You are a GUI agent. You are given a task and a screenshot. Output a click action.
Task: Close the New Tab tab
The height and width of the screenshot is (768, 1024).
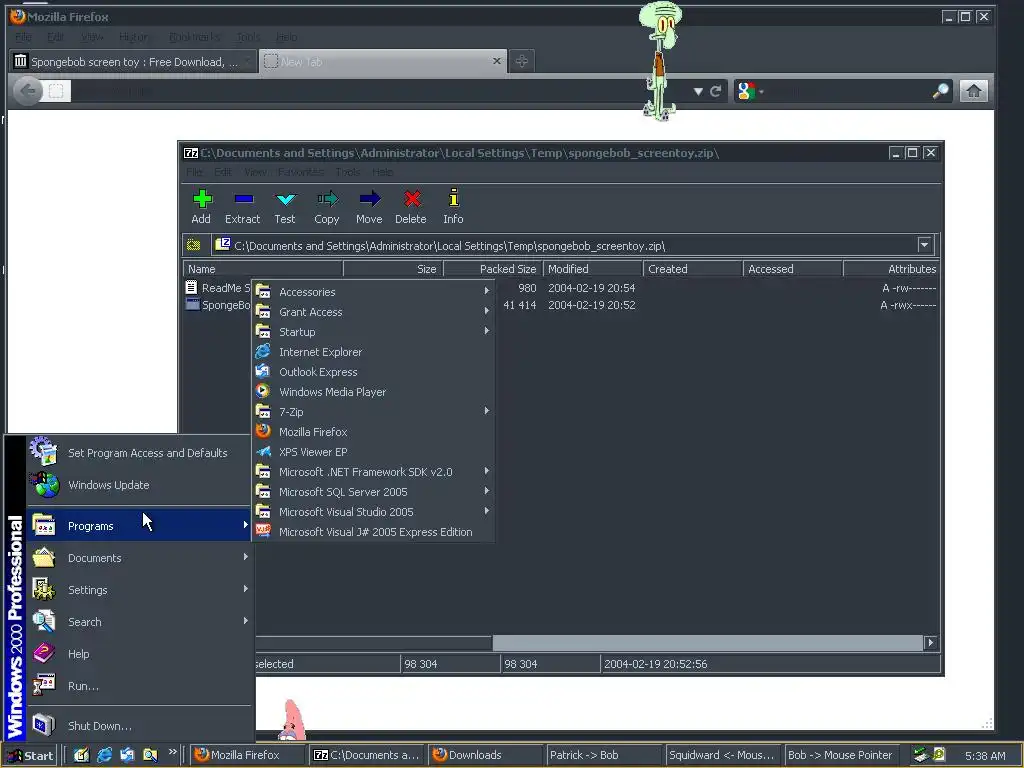pyautogui.click(x=497, y=61)
